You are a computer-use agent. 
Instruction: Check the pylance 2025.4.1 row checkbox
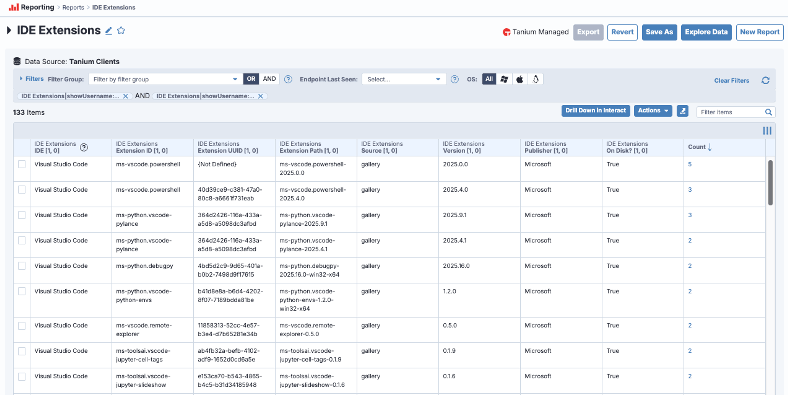(x=22, y=240)
